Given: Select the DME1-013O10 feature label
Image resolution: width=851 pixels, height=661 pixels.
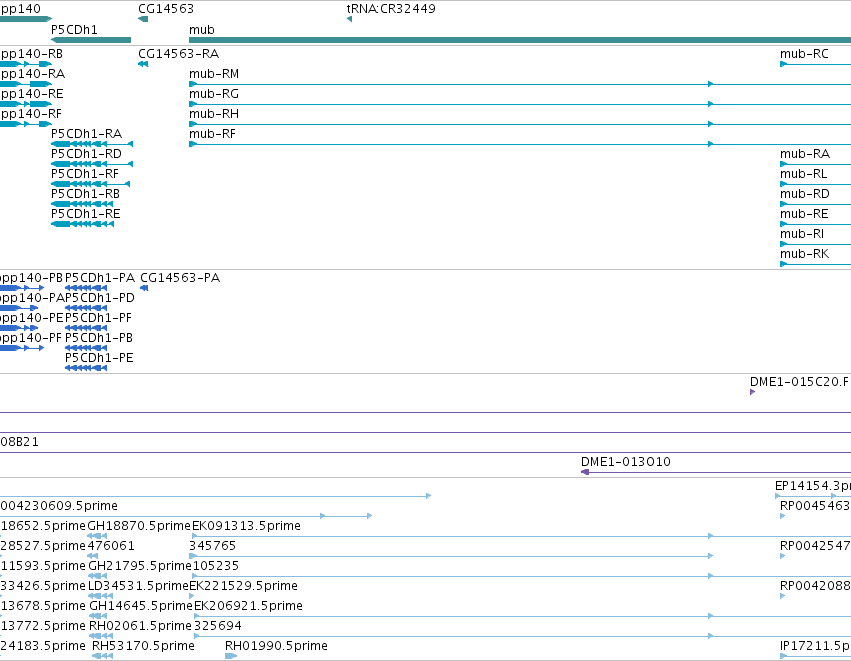Looking at the screenshot, I should (x=626, y=462).
